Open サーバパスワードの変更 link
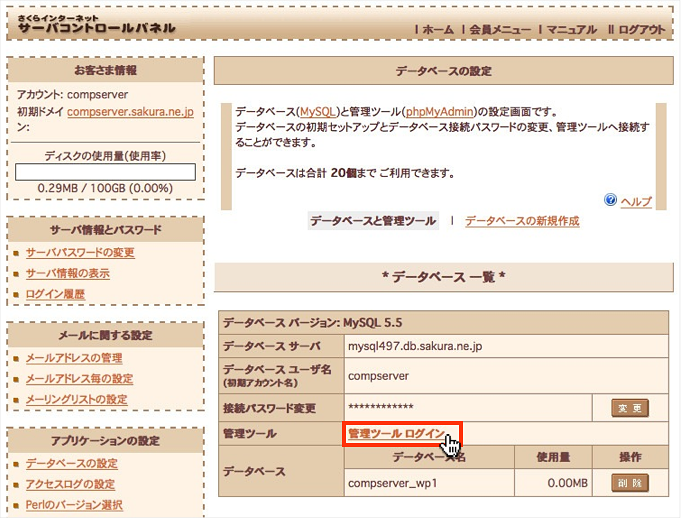The width and height of the screenshot is (681, 518). 80,252
